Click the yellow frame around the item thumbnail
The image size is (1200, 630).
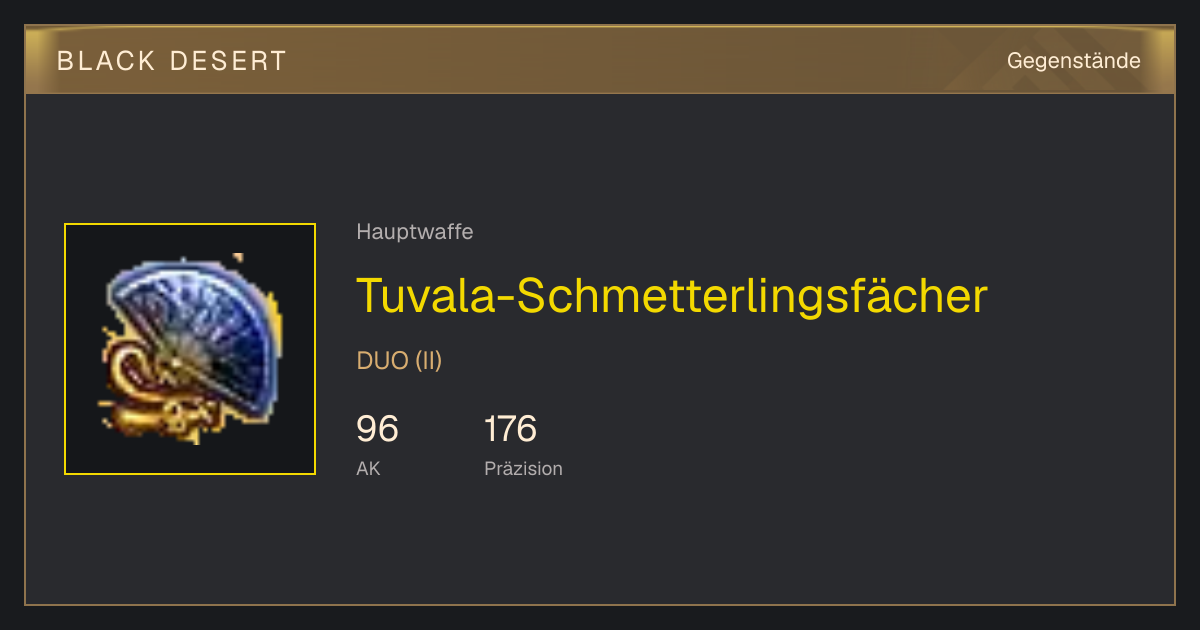click(x=190, y=349)
